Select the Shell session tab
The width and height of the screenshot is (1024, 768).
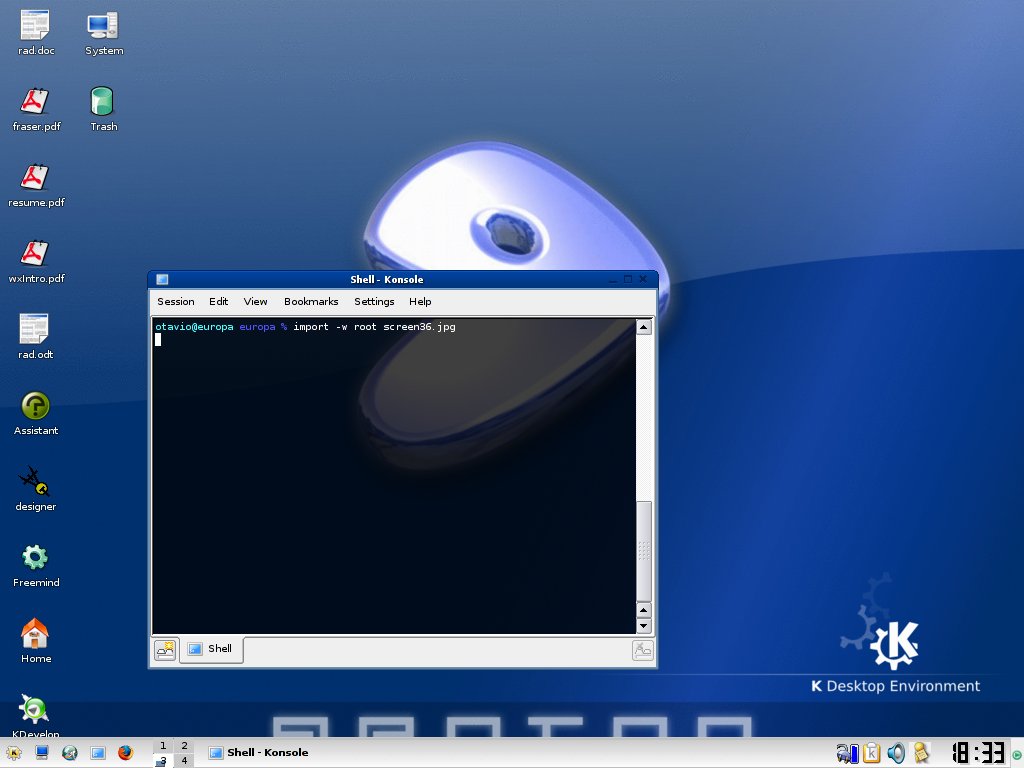tap(211, 649)
